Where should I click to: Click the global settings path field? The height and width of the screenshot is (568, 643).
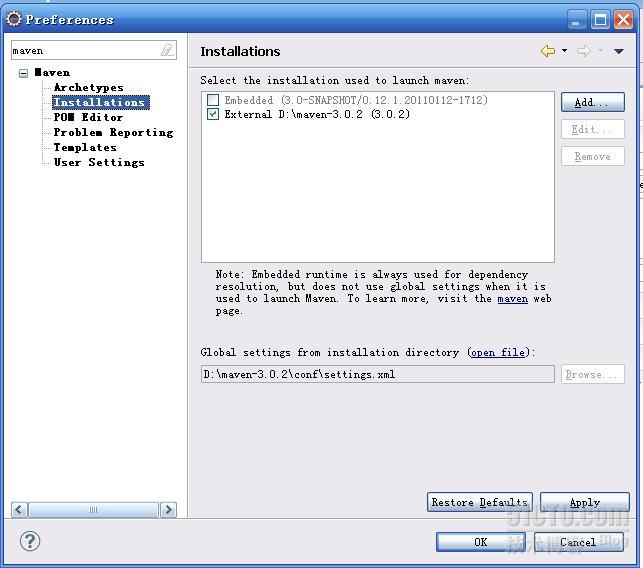(378, 374)
